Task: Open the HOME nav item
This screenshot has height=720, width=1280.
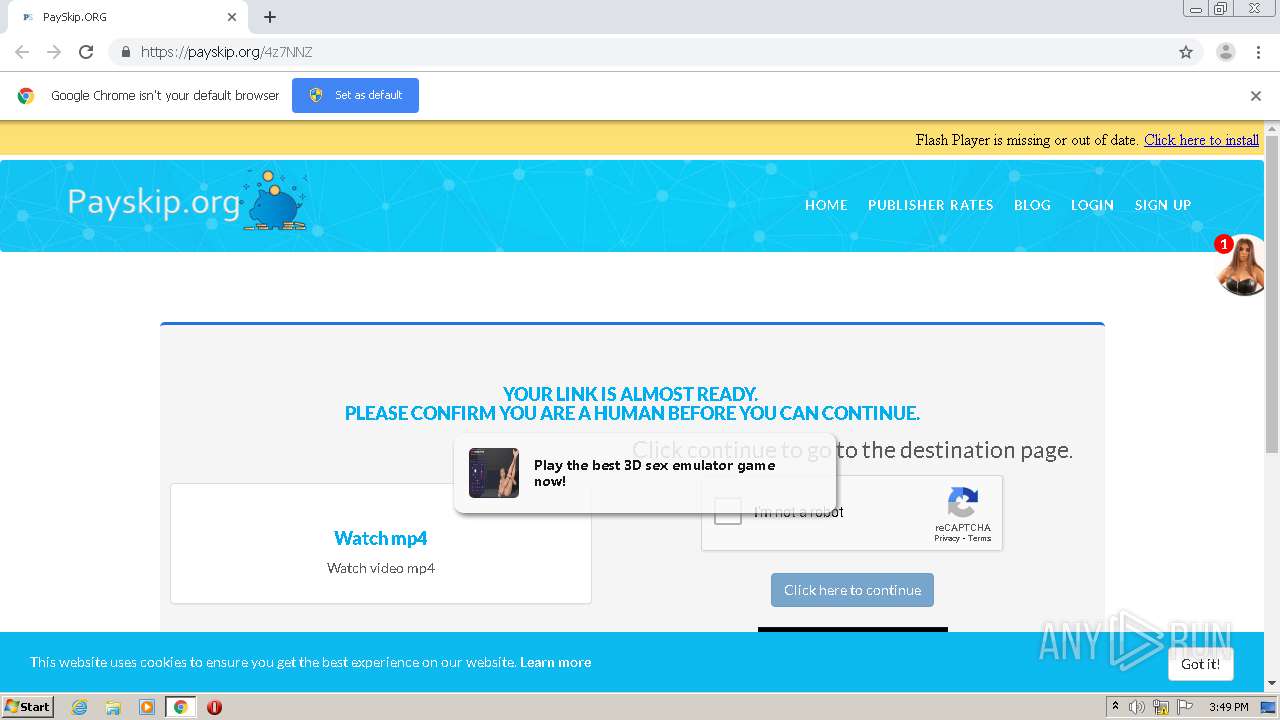Action: tap(826, 205)
